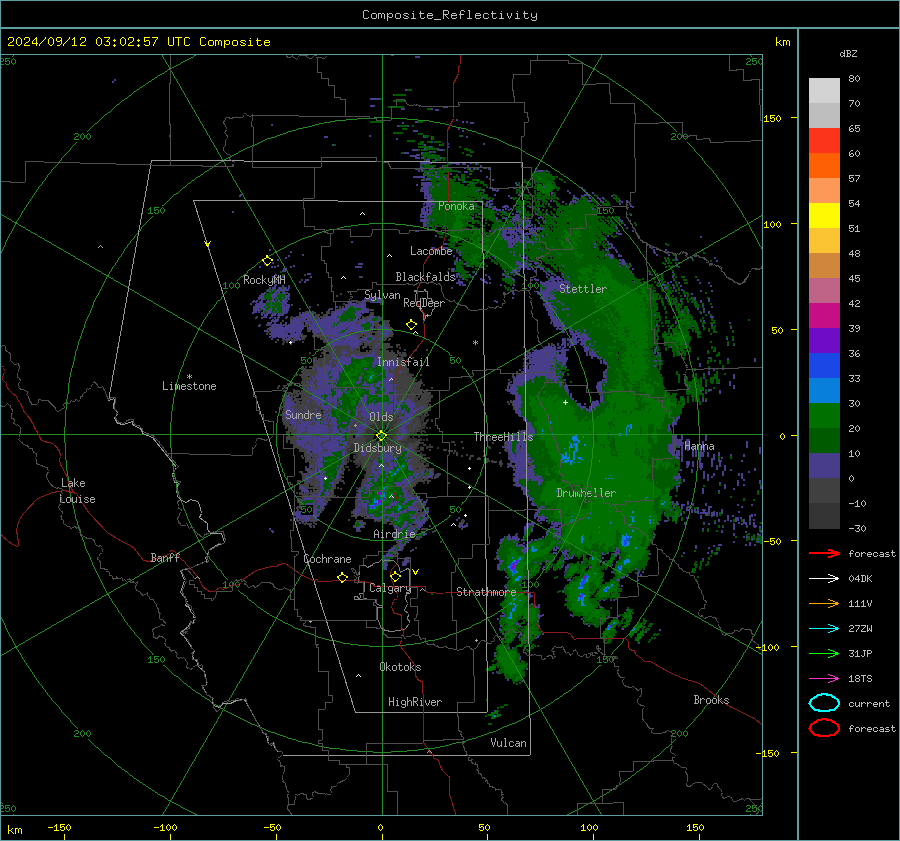Screen dimensions: 900x841
Task: Click the Hanna town label
Action: click(699, 446)
